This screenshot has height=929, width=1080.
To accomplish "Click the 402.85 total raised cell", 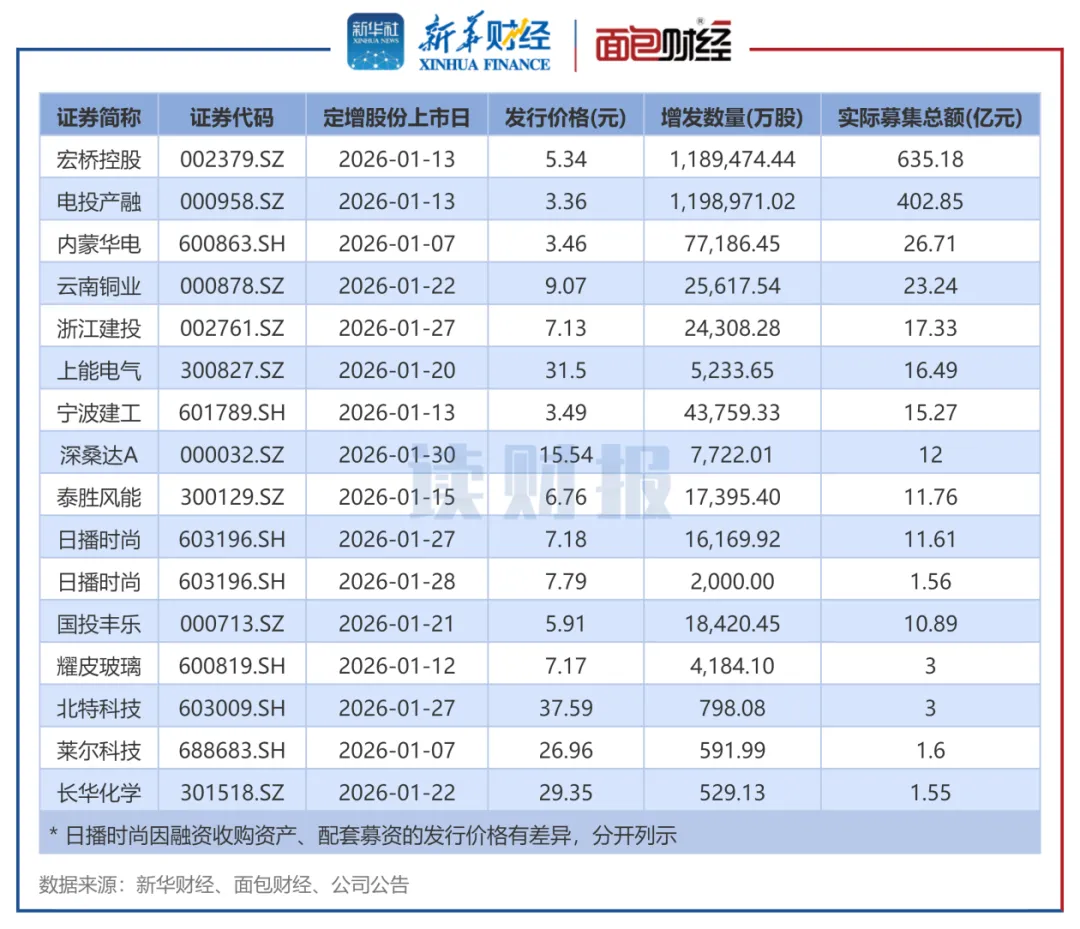I will [930, 201].
